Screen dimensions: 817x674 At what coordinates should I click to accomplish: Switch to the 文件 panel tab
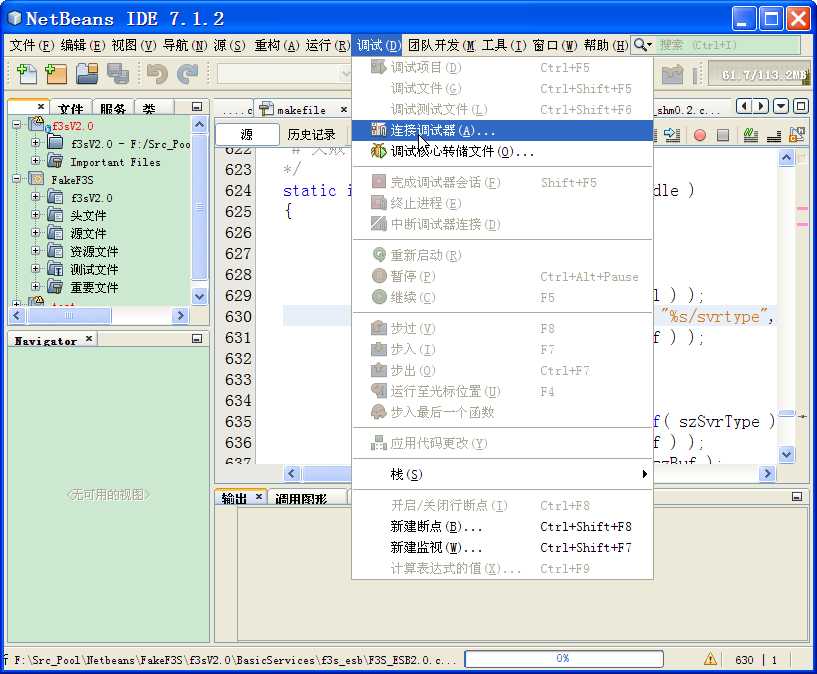pos(71,108)
